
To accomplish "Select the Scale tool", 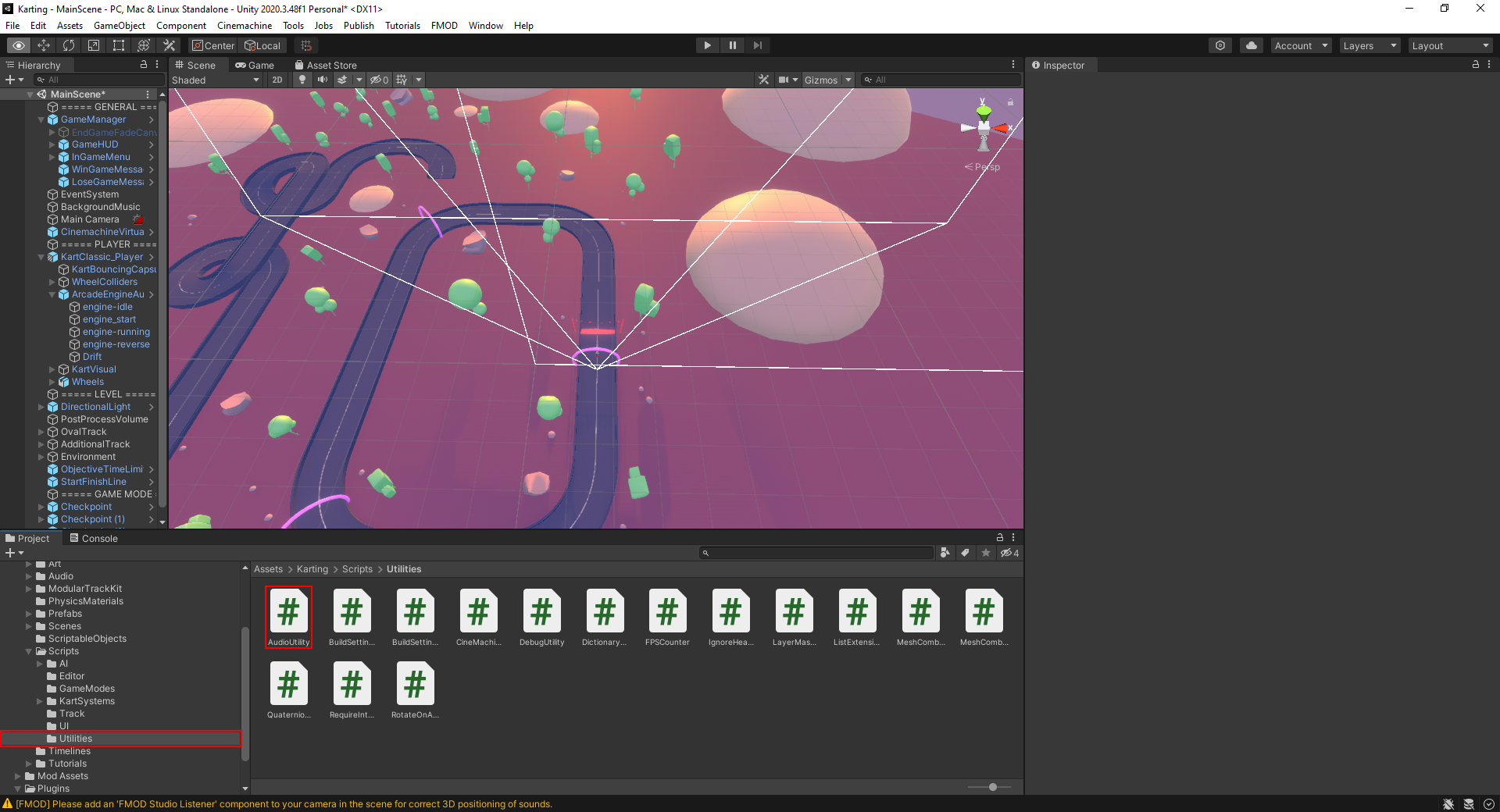I will [x=94, y=45].
